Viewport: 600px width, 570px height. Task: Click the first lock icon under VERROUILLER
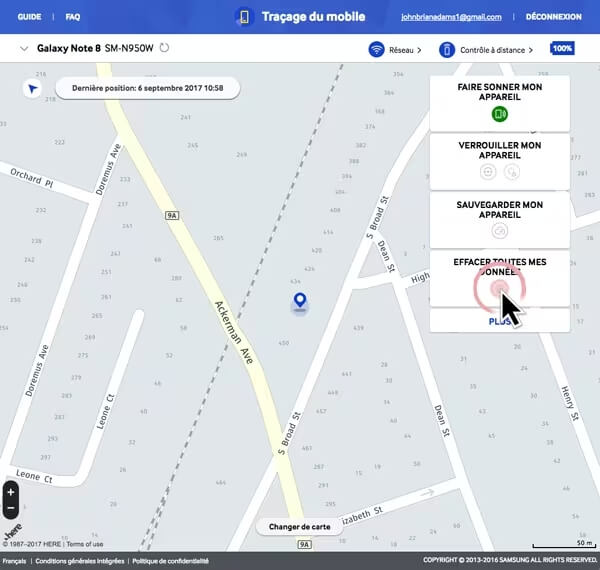point(488,172)
